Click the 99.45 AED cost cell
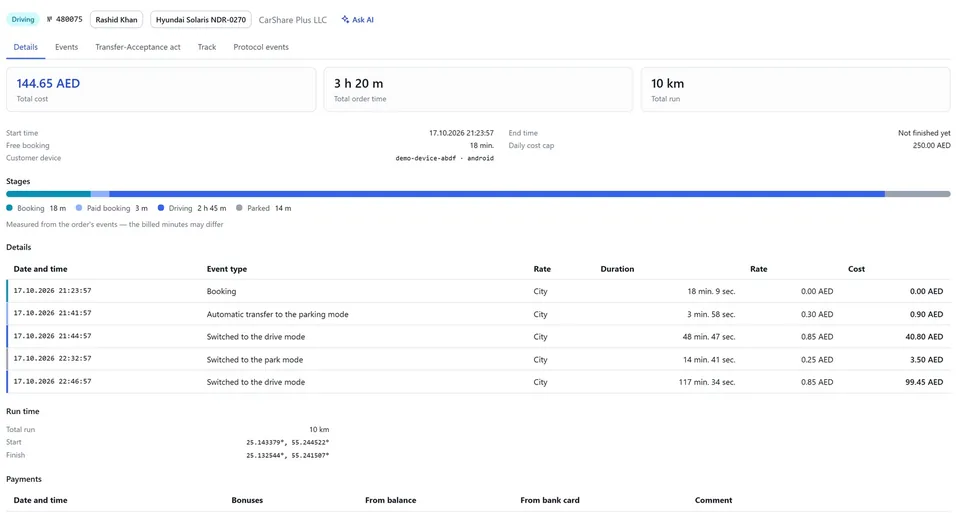 click(924, 382)
